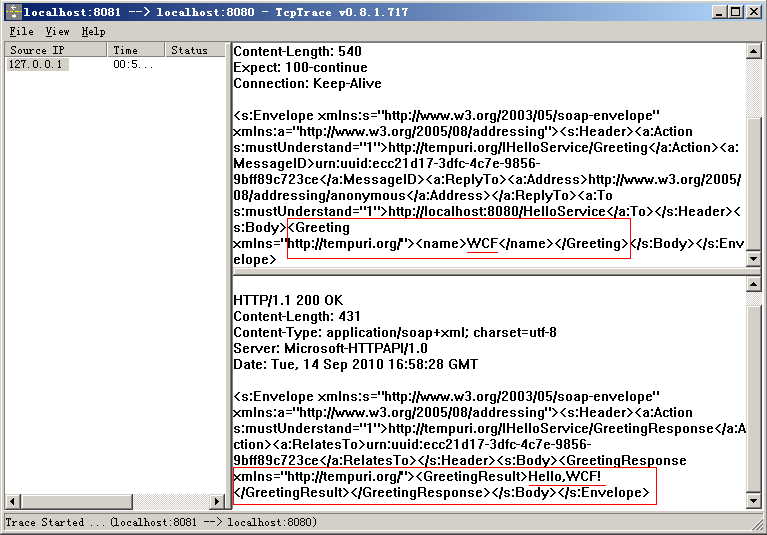Open the File menu

(x=22, y=32)
